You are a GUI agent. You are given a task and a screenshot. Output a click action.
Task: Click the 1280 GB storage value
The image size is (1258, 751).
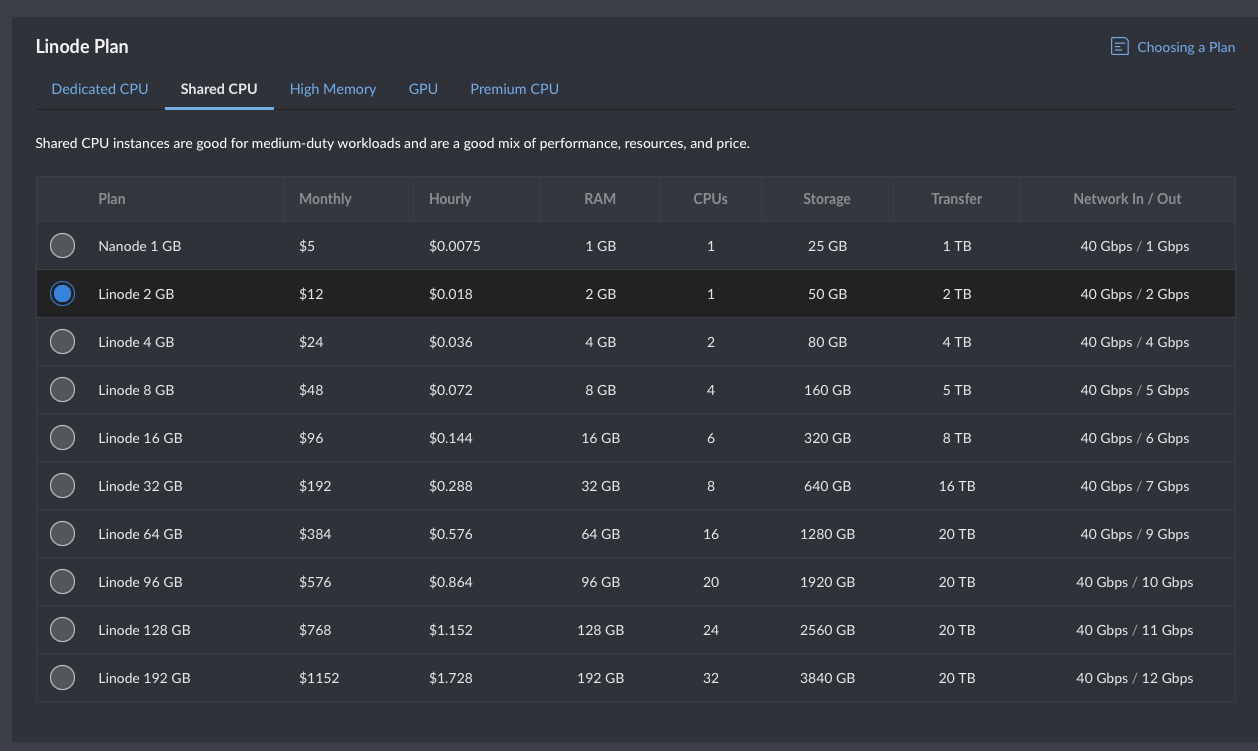coord(827,534)
